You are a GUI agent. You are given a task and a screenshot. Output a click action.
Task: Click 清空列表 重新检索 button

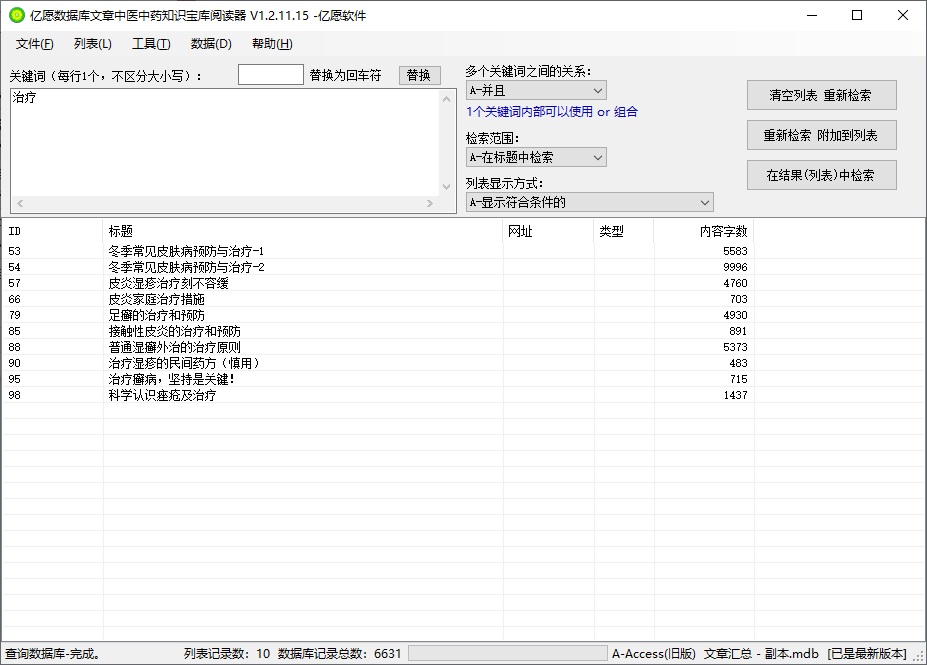pyautogui.click(x=821, y=95)
